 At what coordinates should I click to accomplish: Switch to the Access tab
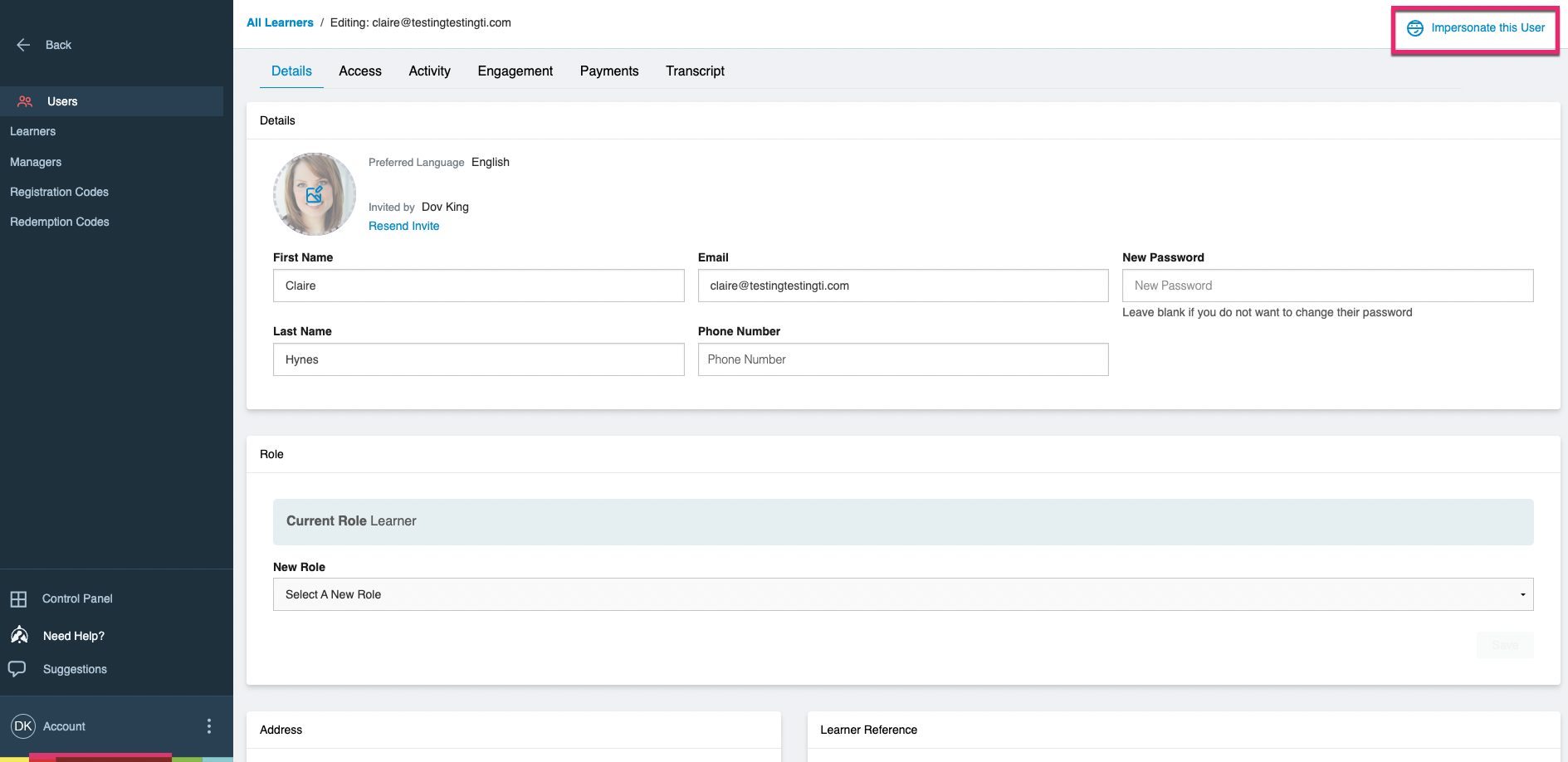click(359, 71)
